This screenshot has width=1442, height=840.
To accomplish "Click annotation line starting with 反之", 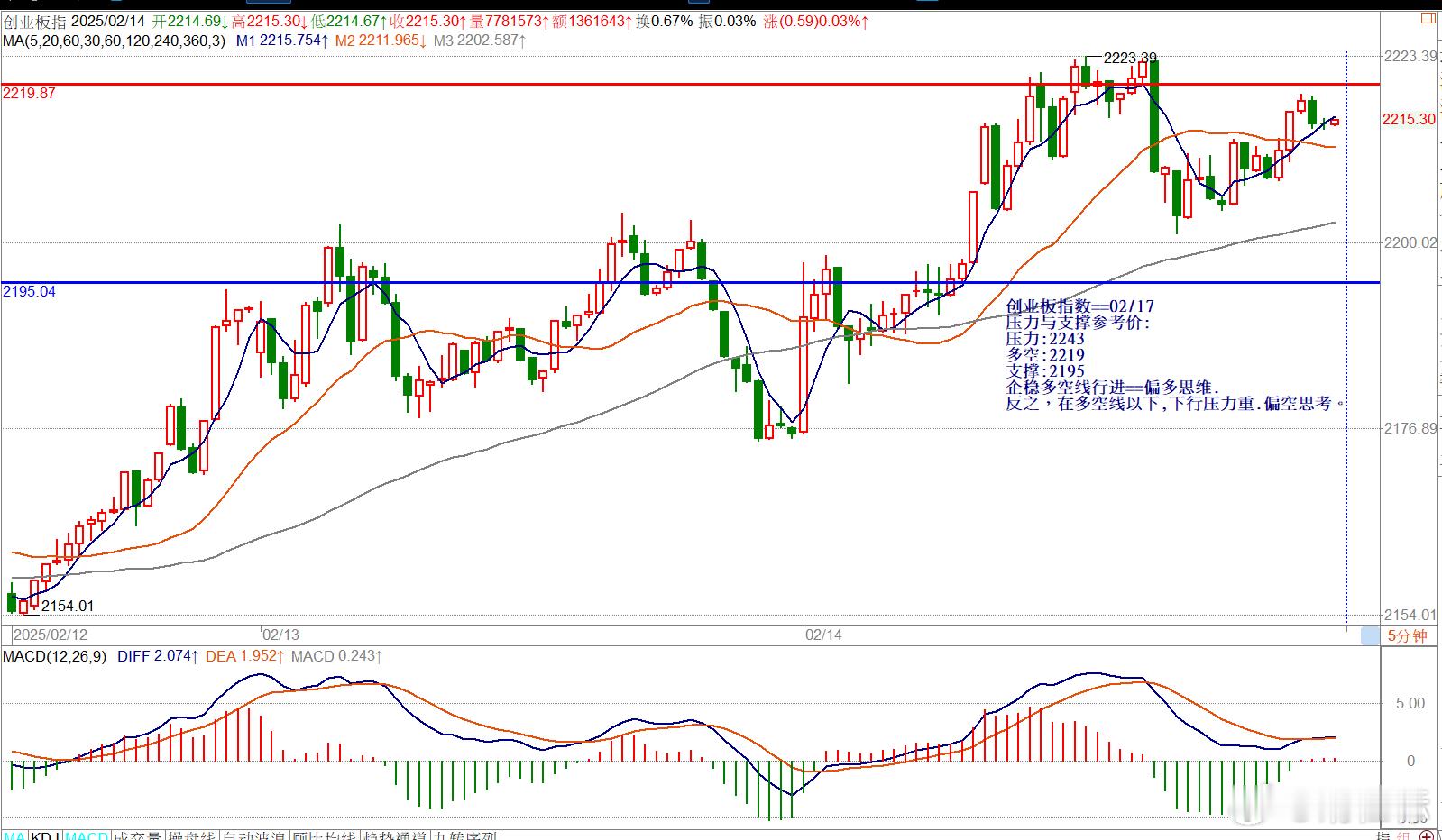I will pyautogui.click(x=1176, y=404).
